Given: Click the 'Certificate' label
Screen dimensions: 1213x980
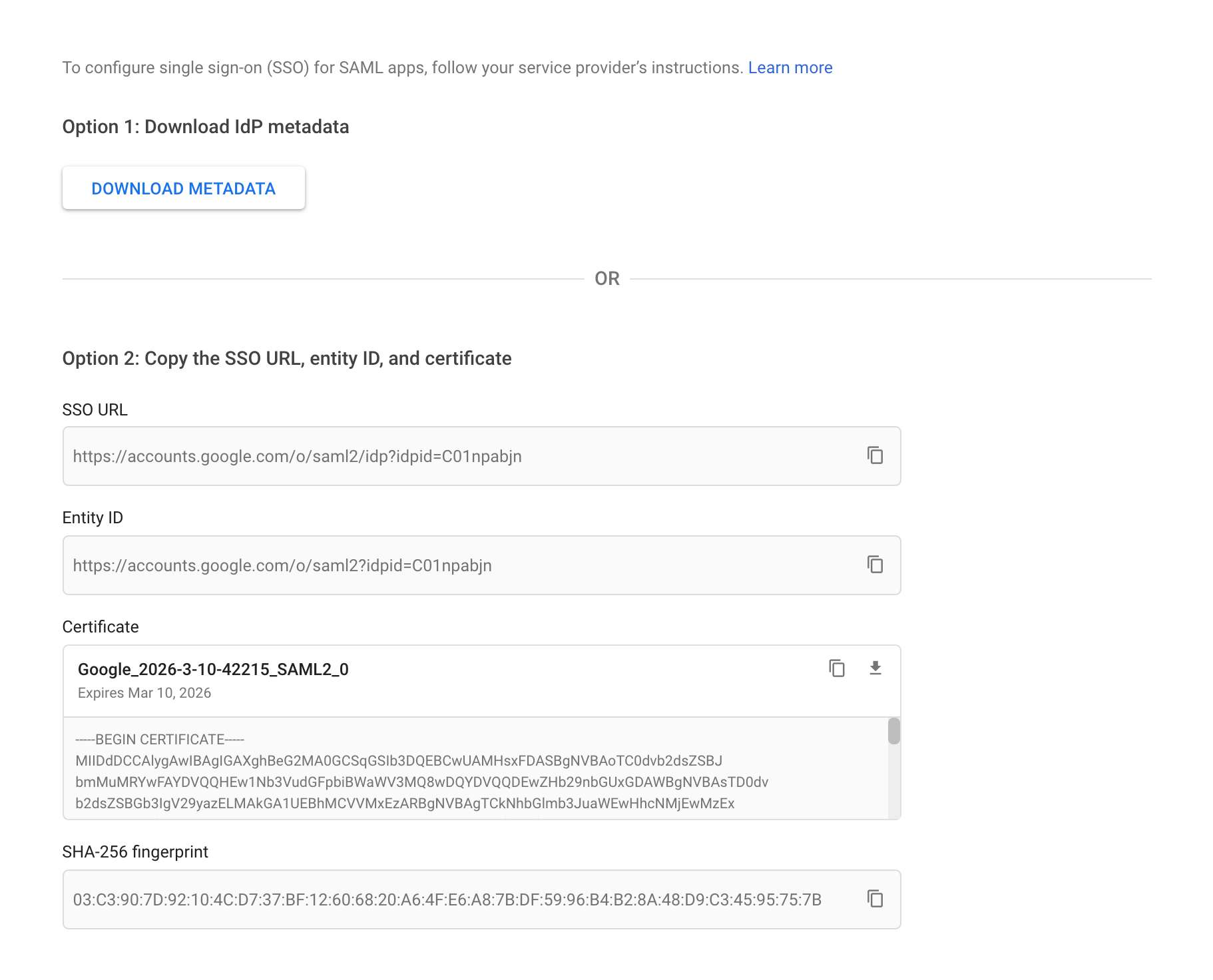Looking at the screenshot, I should pos(101,627).
